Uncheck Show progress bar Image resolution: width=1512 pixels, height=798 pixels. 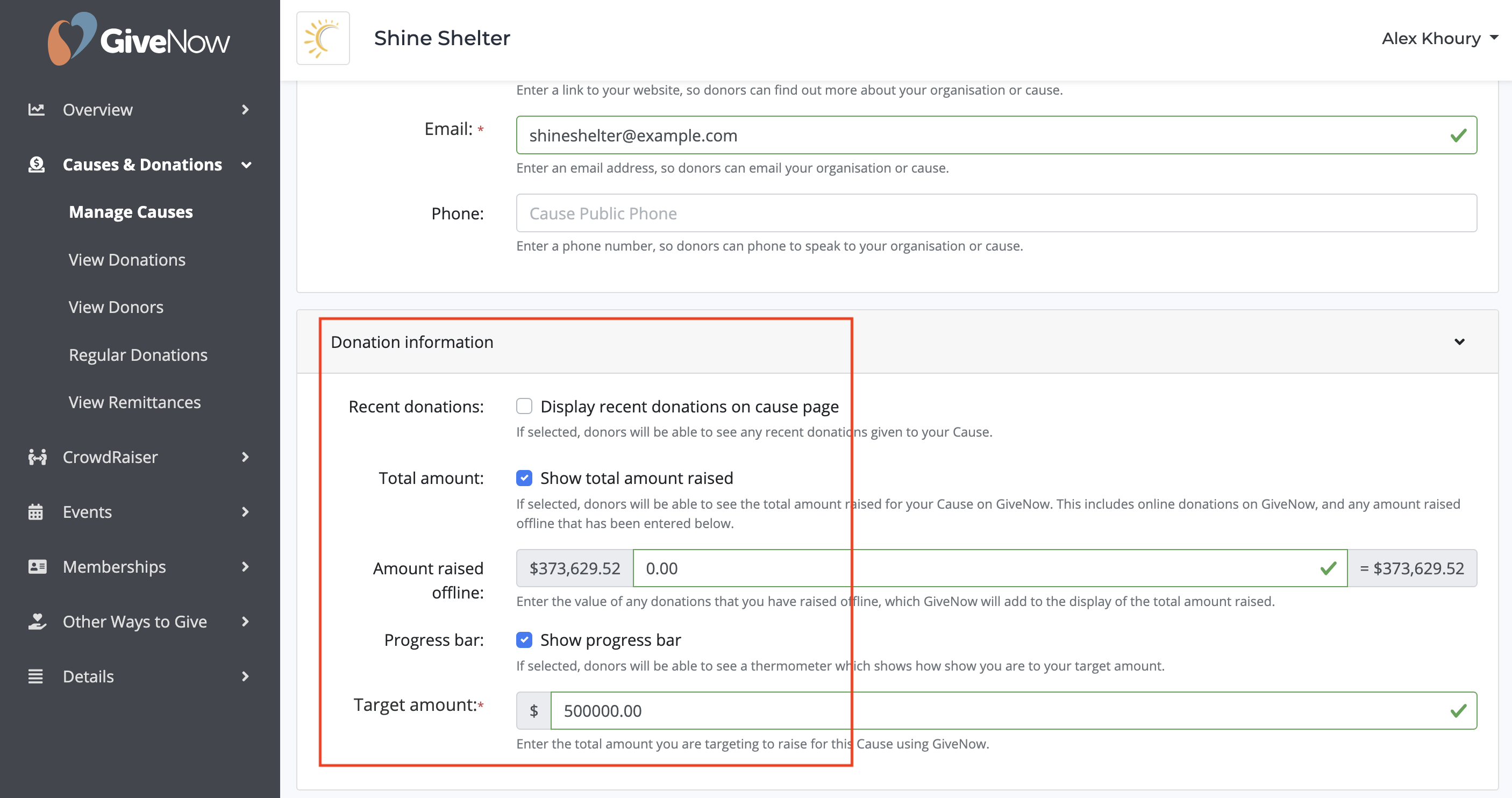[524, 639]
